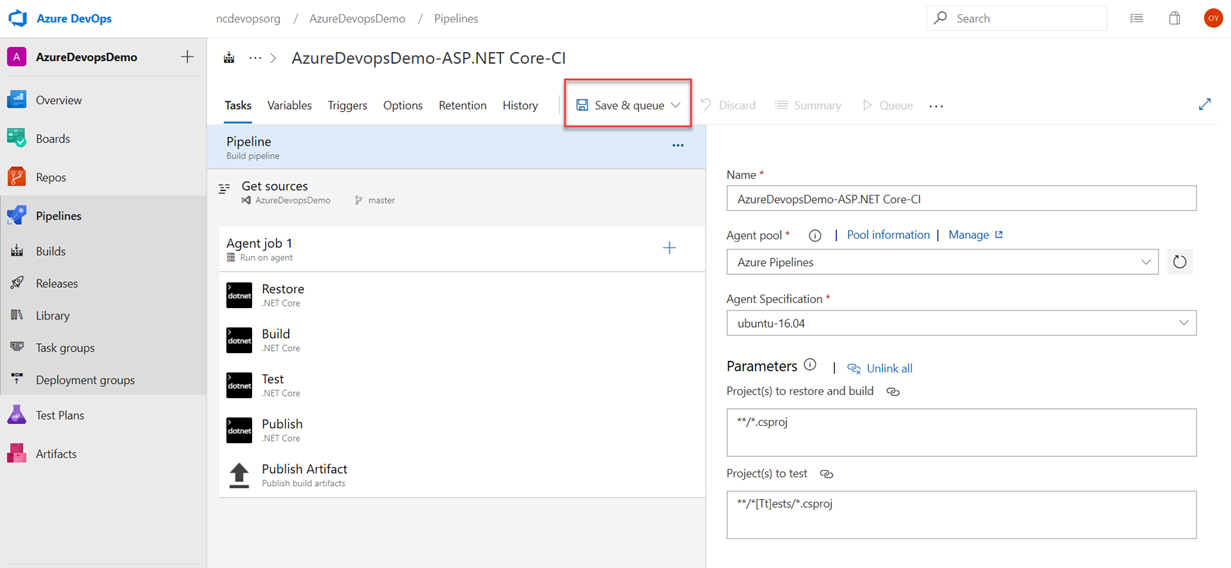Open Builds under Pipelines
The height and width of the screenshot is (568, 1231).
[x=50, y=251]
